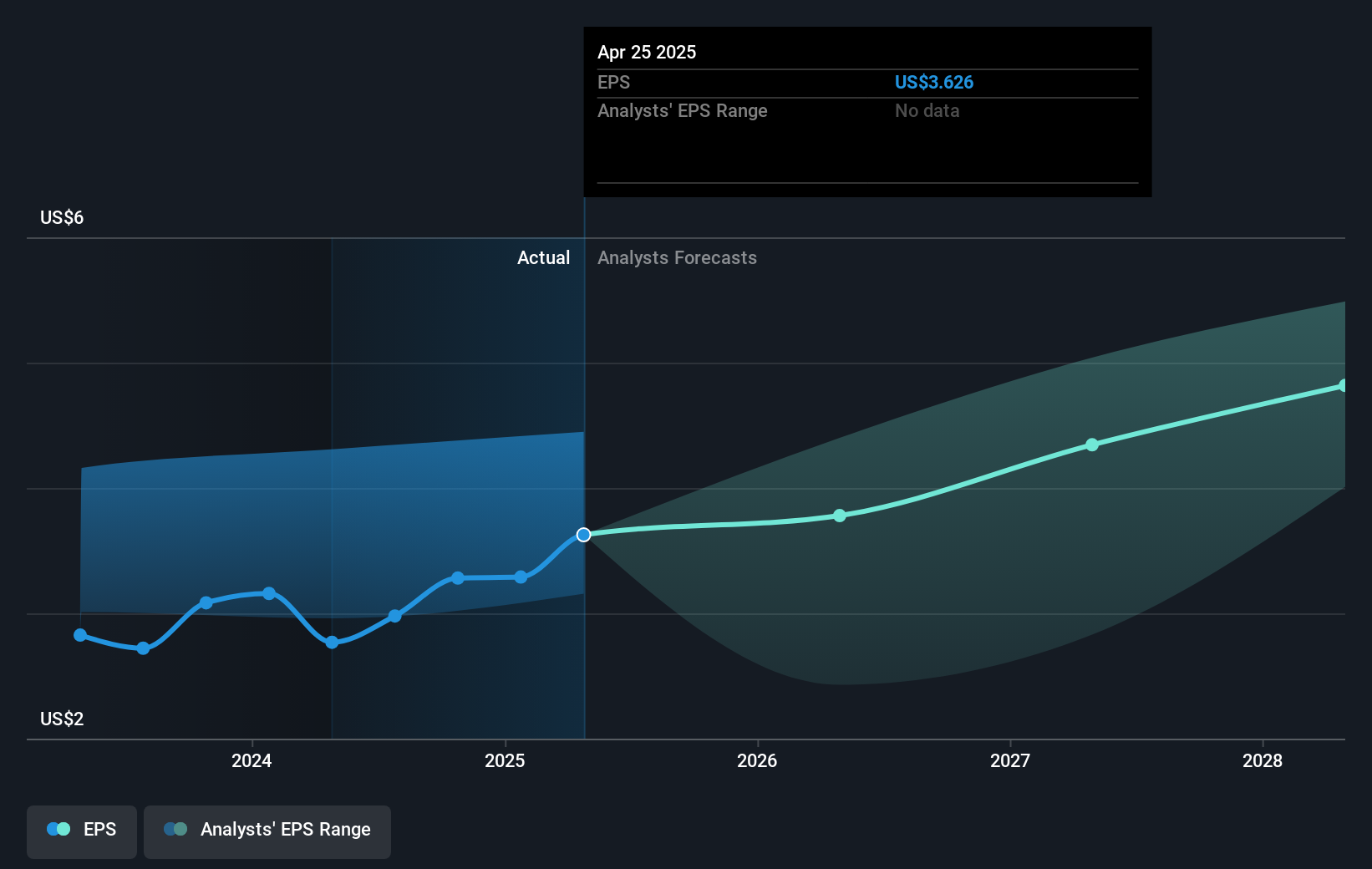The width and height of the screenshot is (1372, 869).
Task: Click the US$6 y-axis label
Action: 62,218
